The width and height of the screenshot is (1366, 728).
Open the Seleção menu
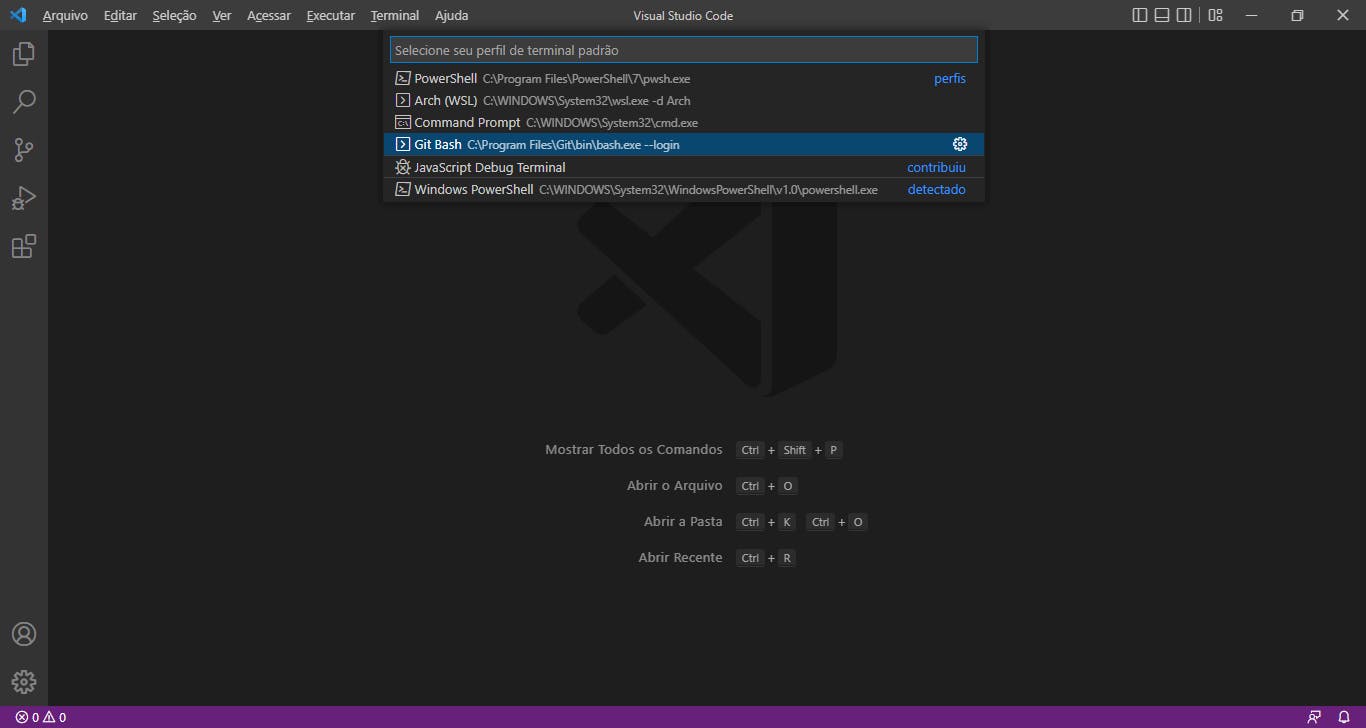coord(174,15)
